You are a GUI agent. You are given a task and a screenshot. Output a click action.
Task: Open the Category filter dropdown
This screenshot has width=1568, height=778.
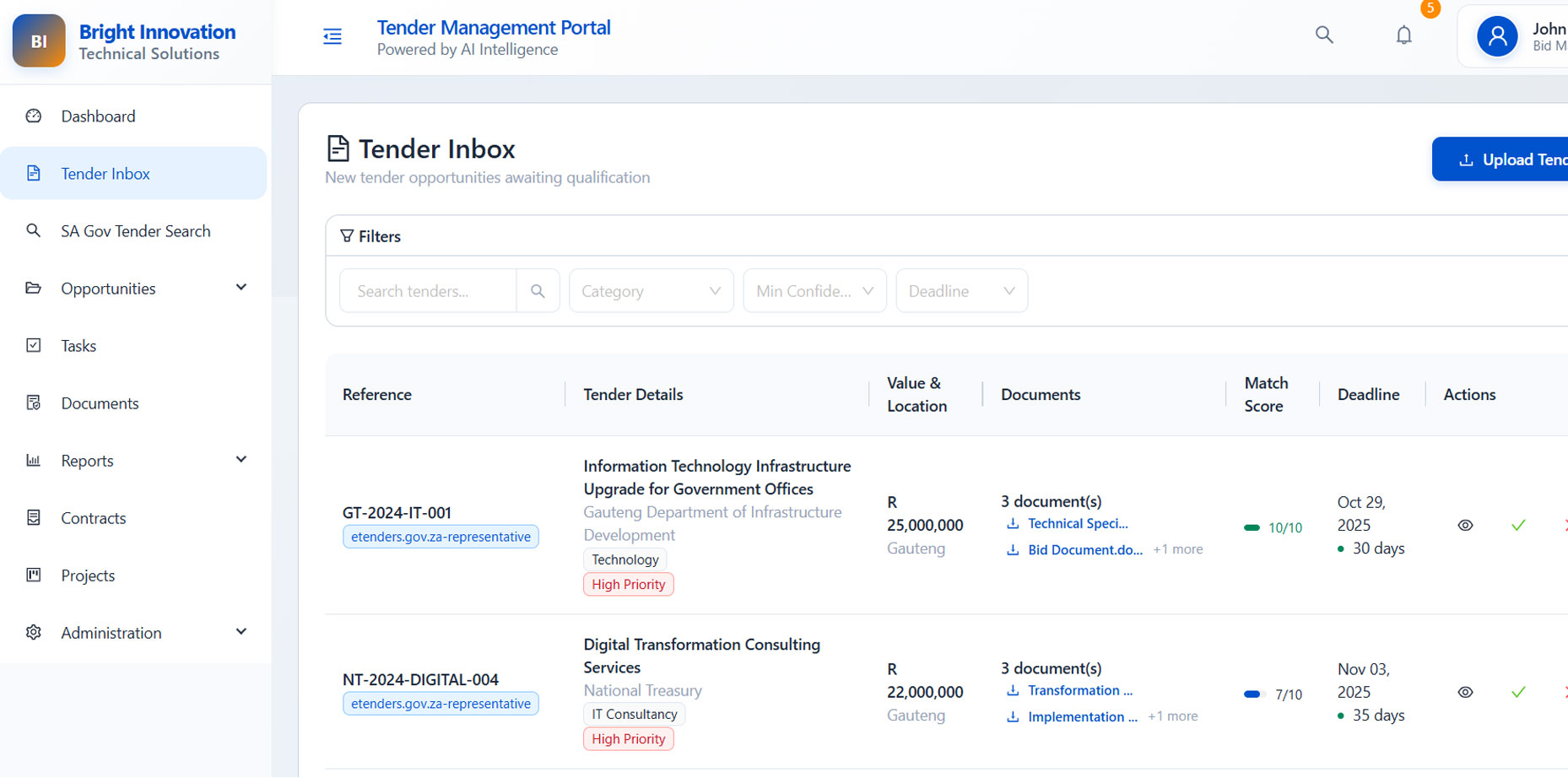coord(651,291)
